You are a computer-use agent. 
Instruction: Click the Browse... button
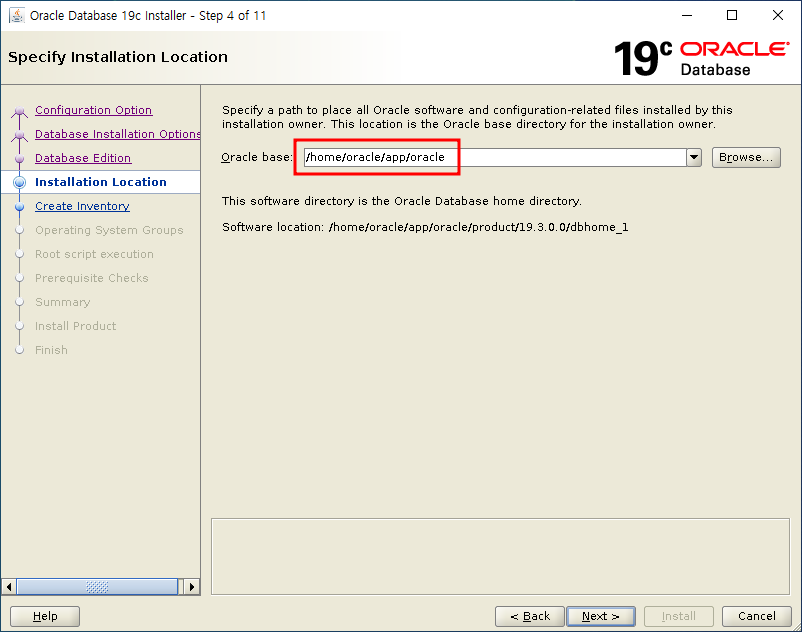pyautogui.click(x=746, y=157)
